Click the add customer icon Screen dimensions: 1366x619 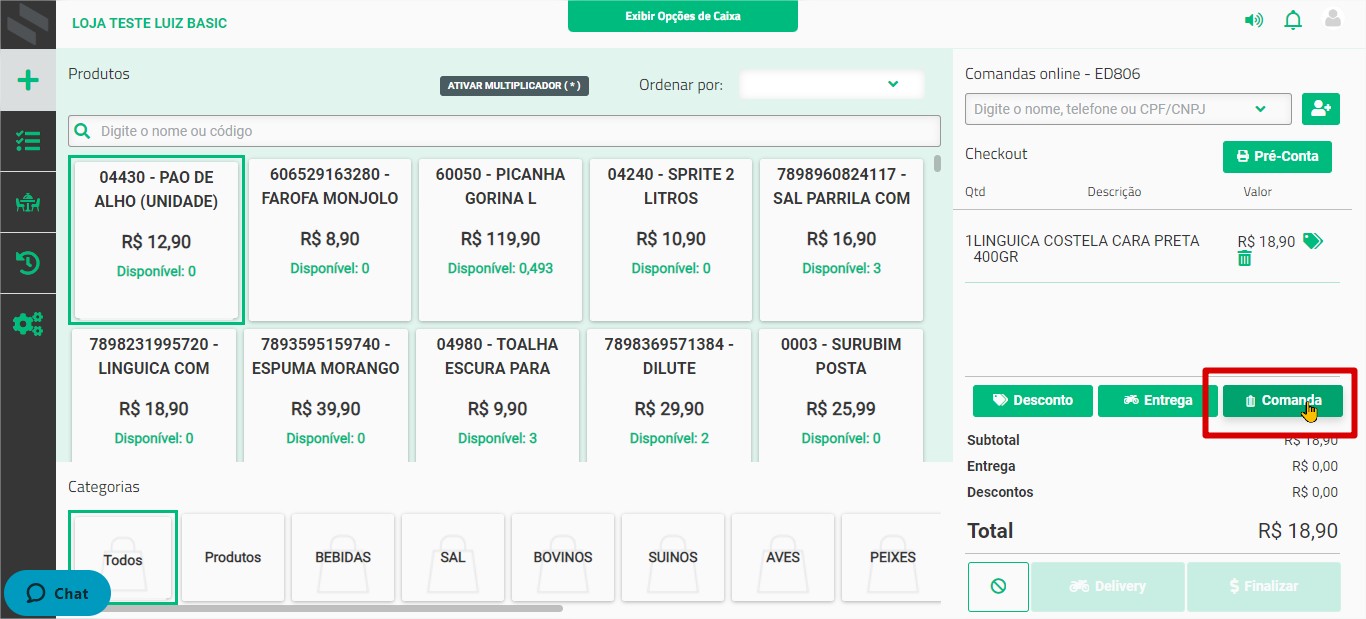(x=1321, y=108)
